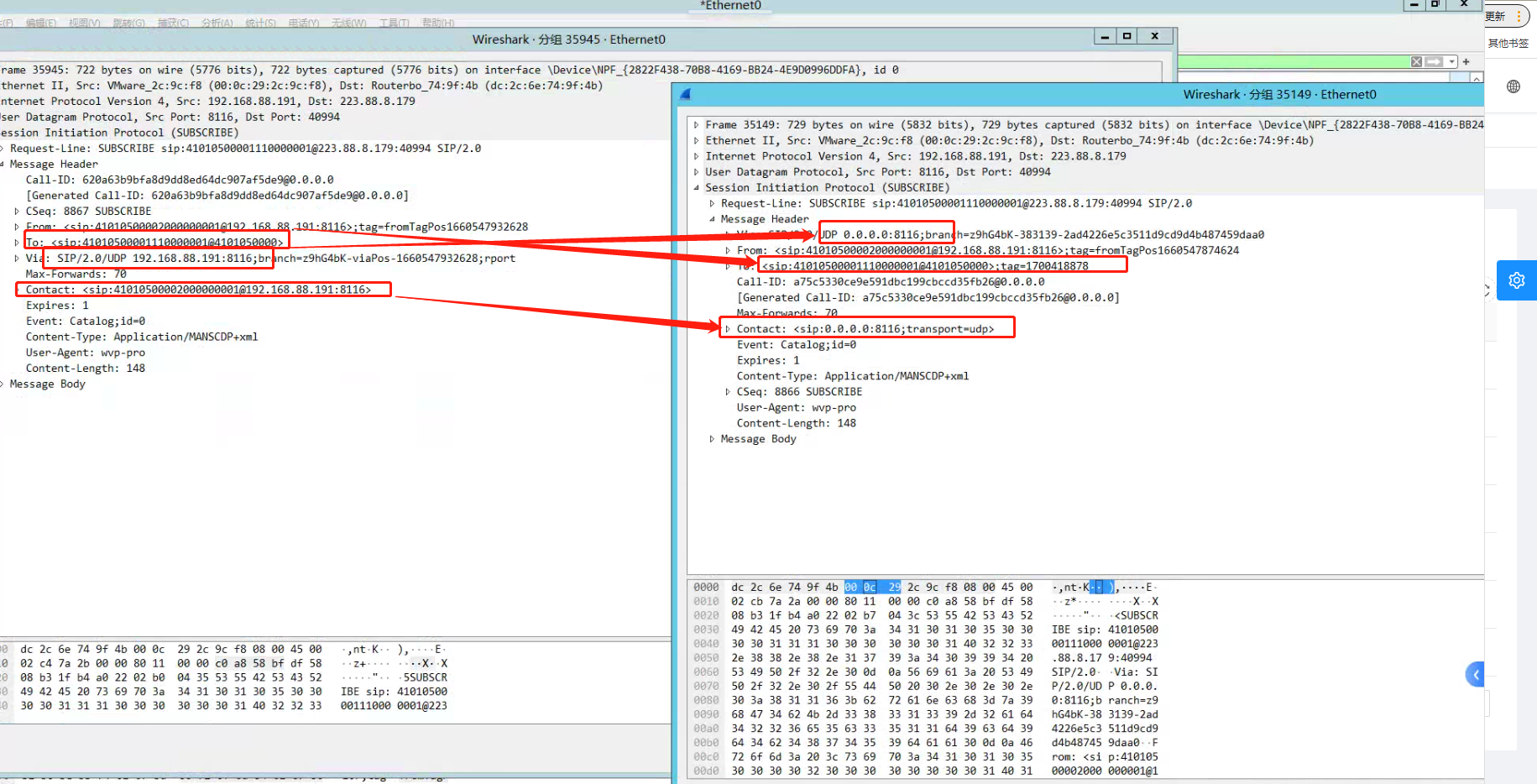This screenshot has width=1537, height=784.
Task: Click the Wireshark · 分组 35945 title bar
Action: click(568, 39)
